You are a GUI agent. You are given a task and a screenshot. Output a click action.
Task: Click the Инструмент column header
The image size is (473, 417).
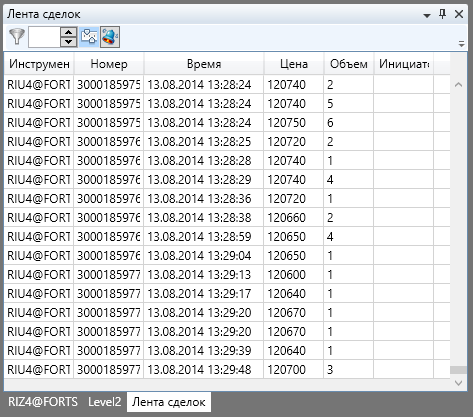(x=39, y=64)
